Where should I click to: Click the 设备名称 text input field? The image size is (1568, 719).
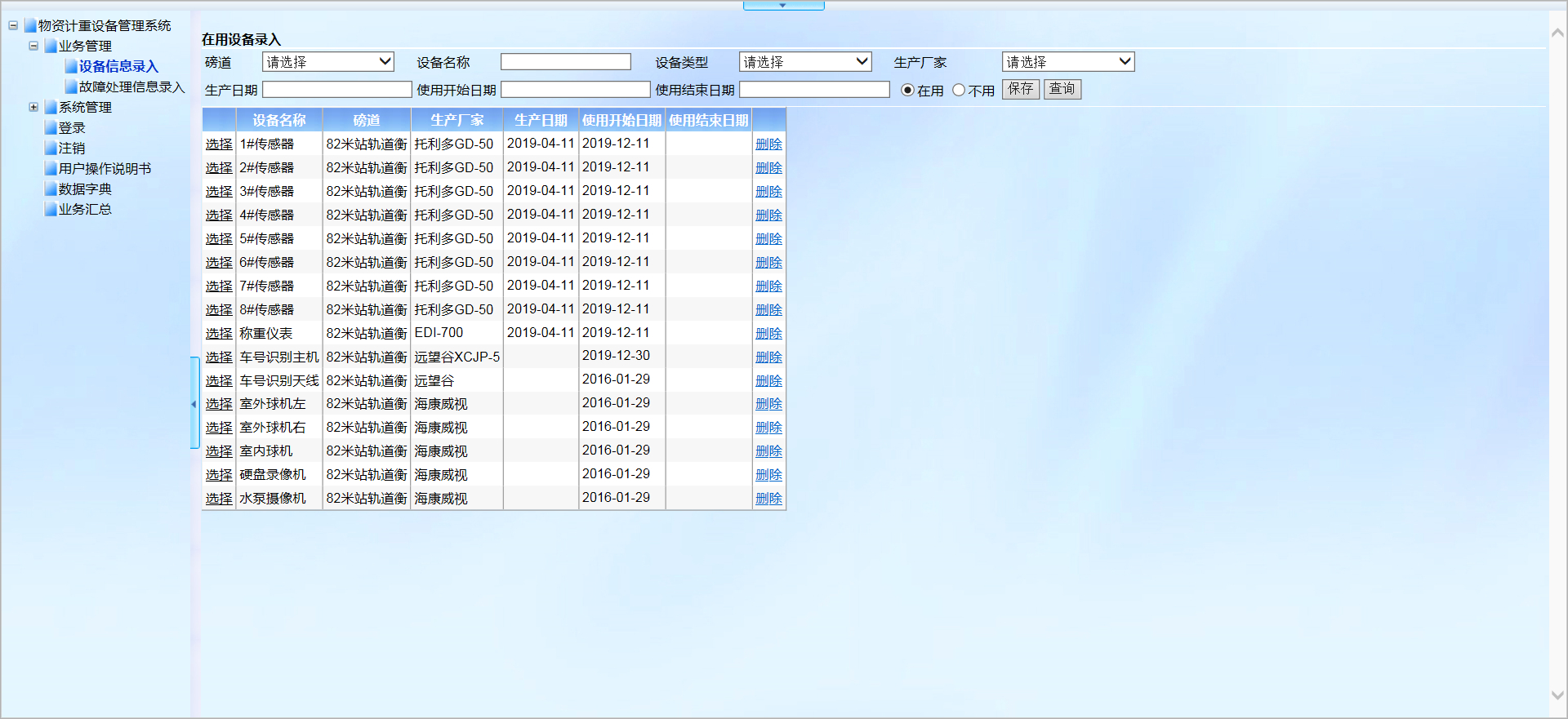565,62
